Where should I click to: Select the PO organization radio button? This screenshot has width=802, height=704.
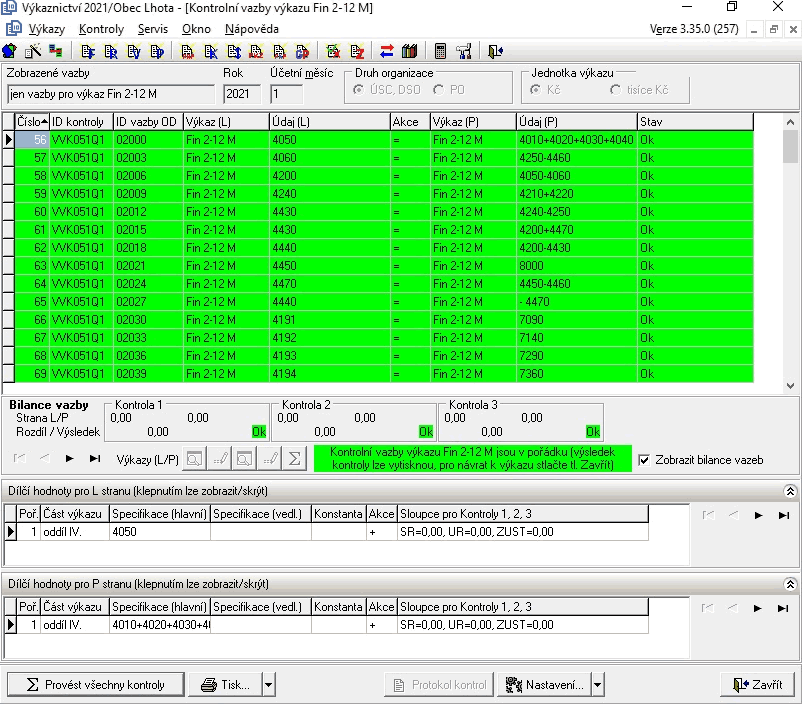point(439,91)
